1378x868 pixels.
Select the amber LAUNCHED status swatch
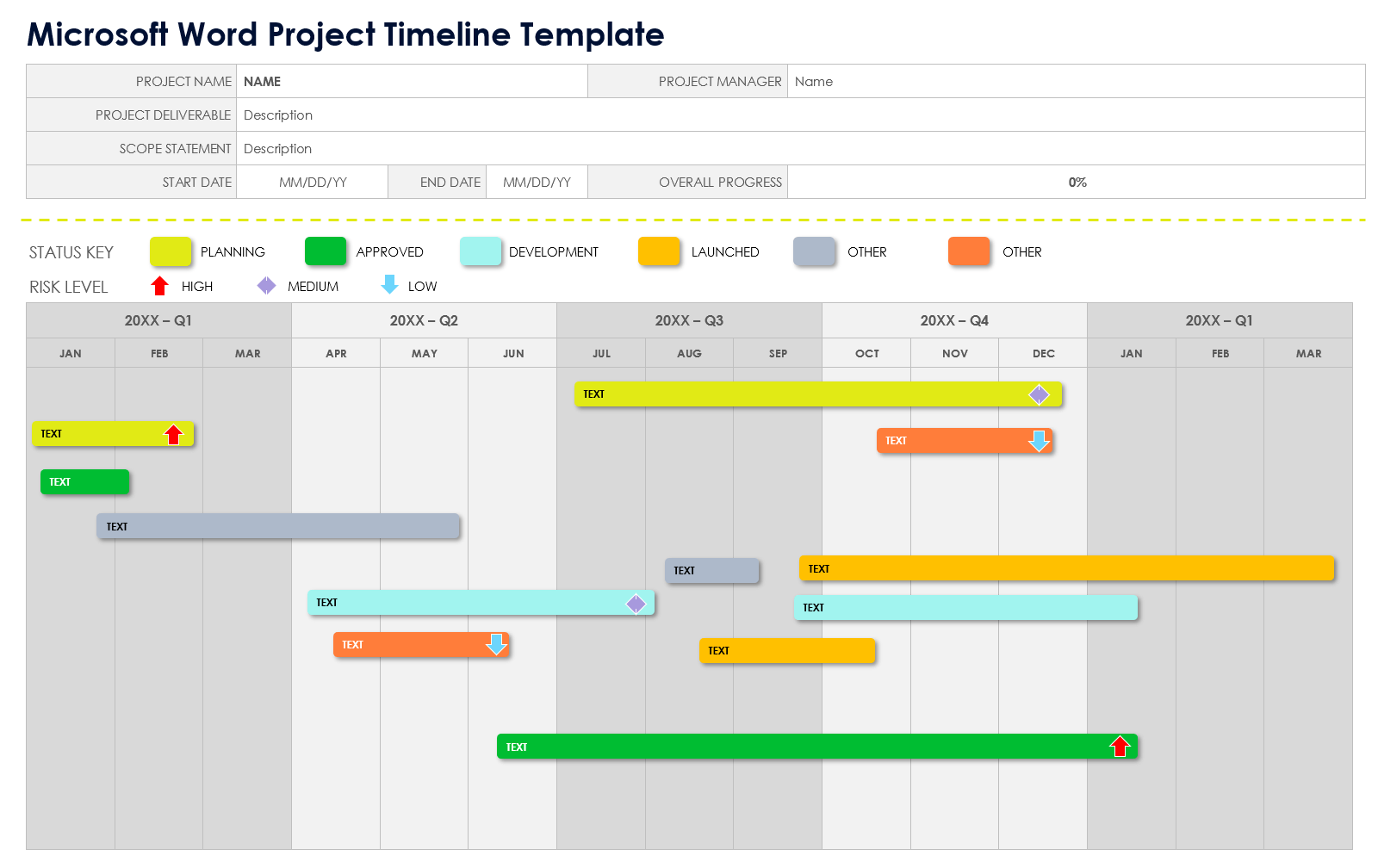click(659, 251)
